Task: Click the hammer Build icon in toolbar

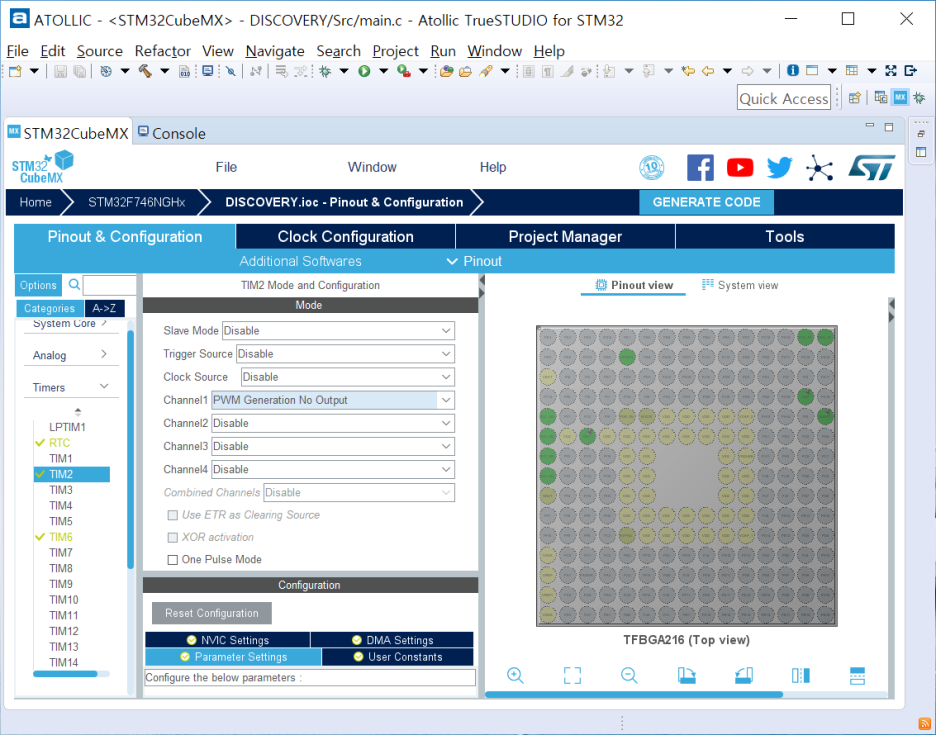Action: click(x=145, y=71)
